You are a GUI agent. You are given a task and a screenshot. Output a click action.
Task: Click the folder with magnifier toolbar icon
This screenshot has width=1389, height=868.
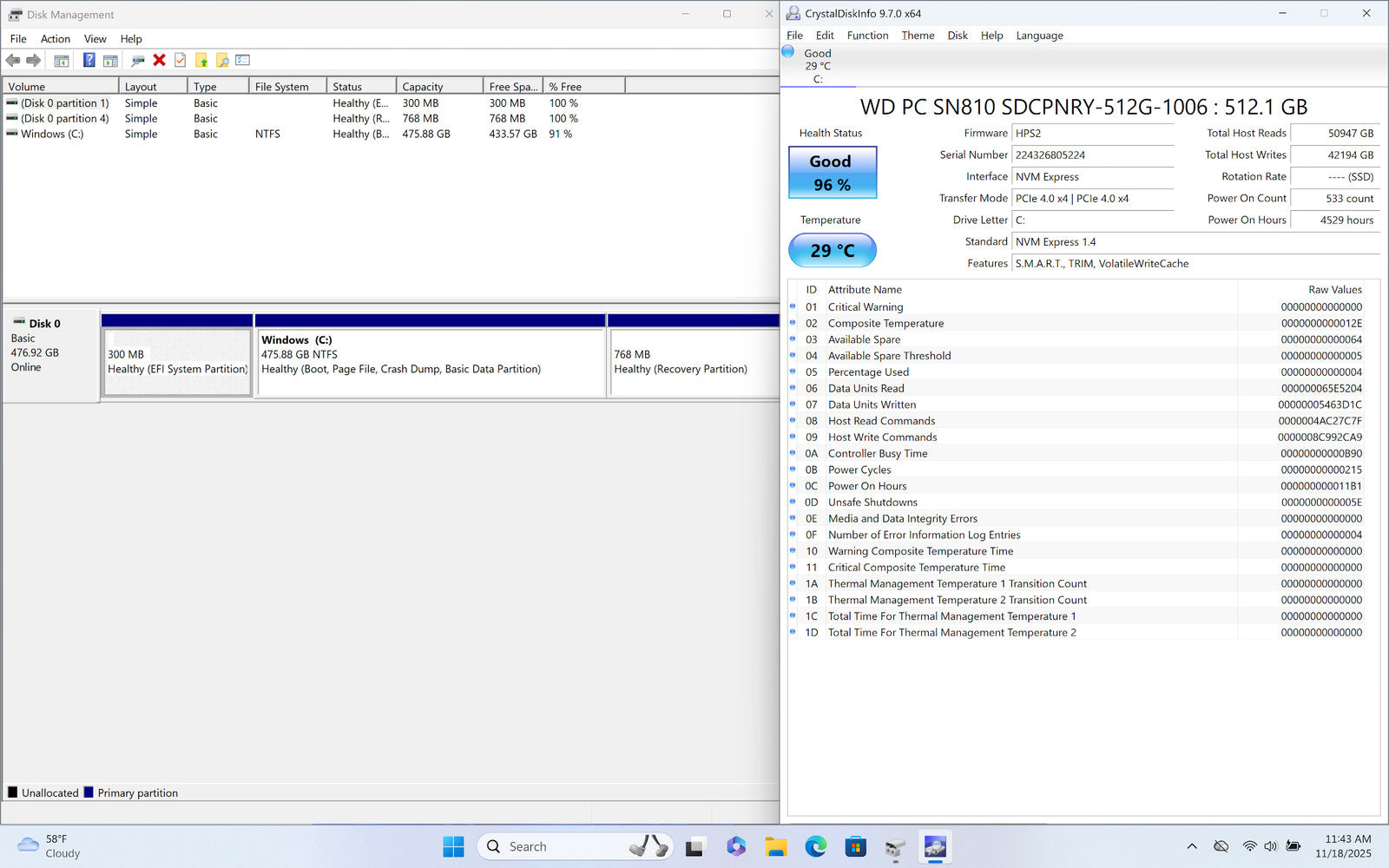coord(222,60)
